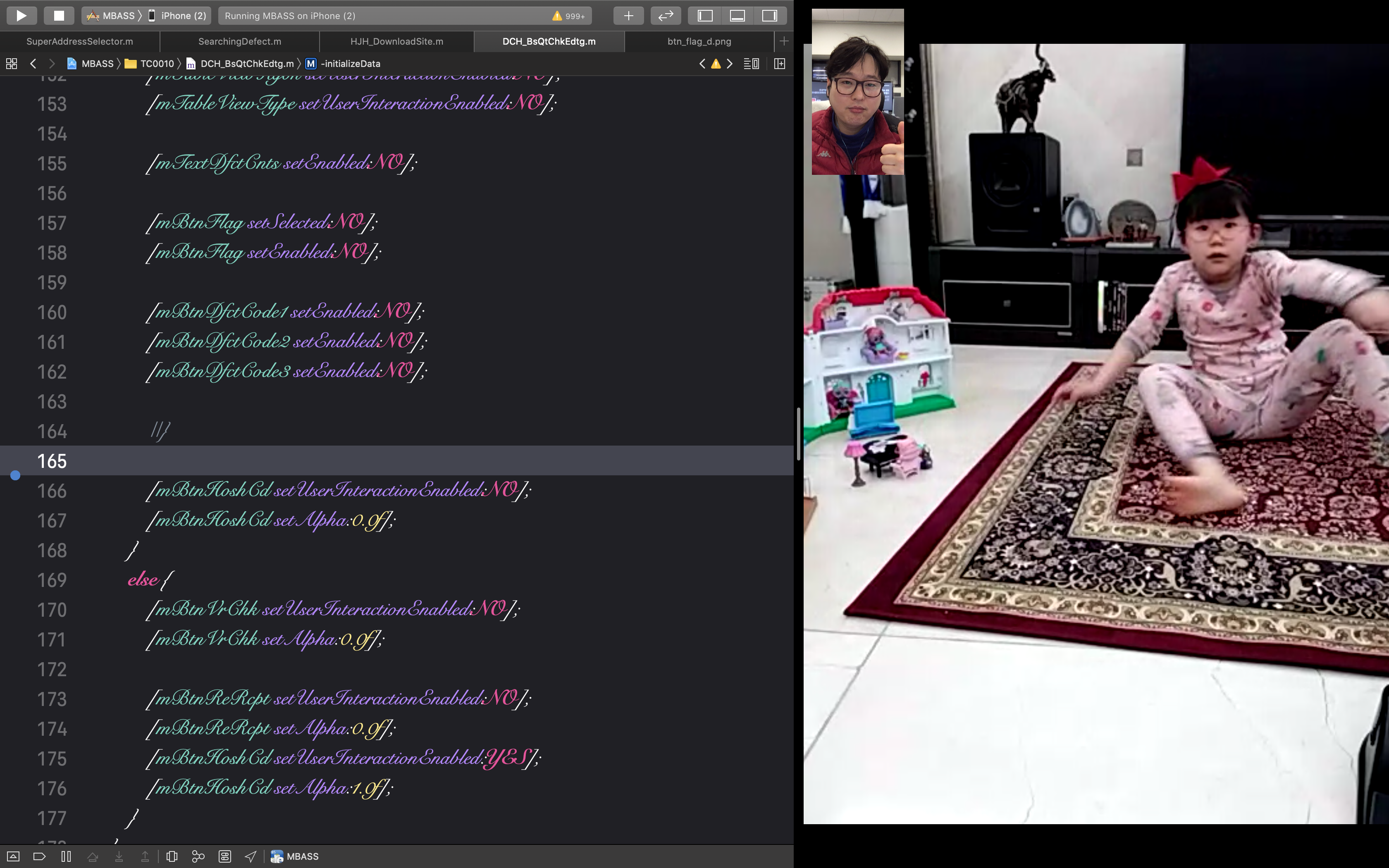
Task: Click the editor vertical scrollbar
Action: pyautogui.click(x=798, y=434)
